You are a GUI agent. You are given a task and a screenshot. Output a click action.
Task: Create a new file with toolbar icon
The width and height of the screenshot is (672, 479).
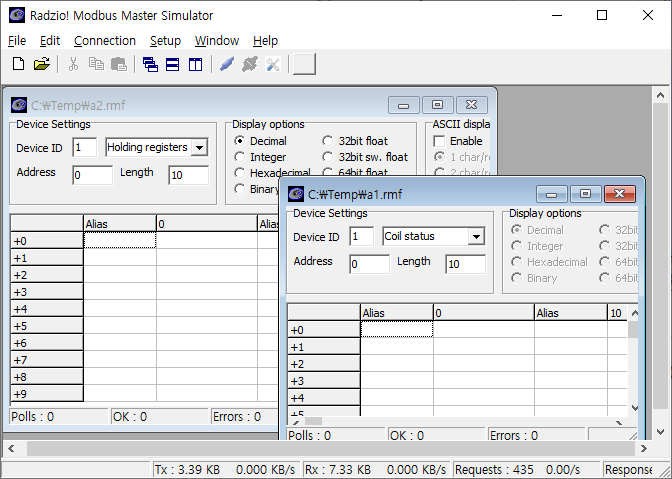click(18, 64)
